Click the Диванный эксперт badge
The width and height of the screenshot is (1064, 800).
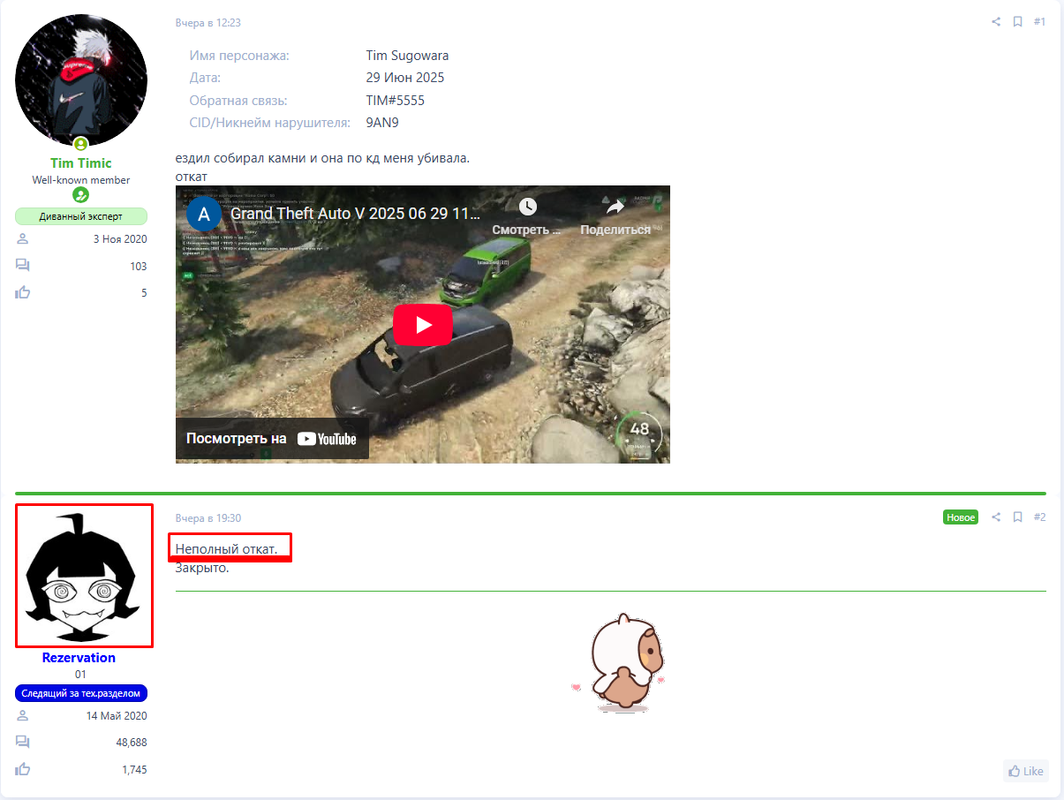tap(81, 216)
